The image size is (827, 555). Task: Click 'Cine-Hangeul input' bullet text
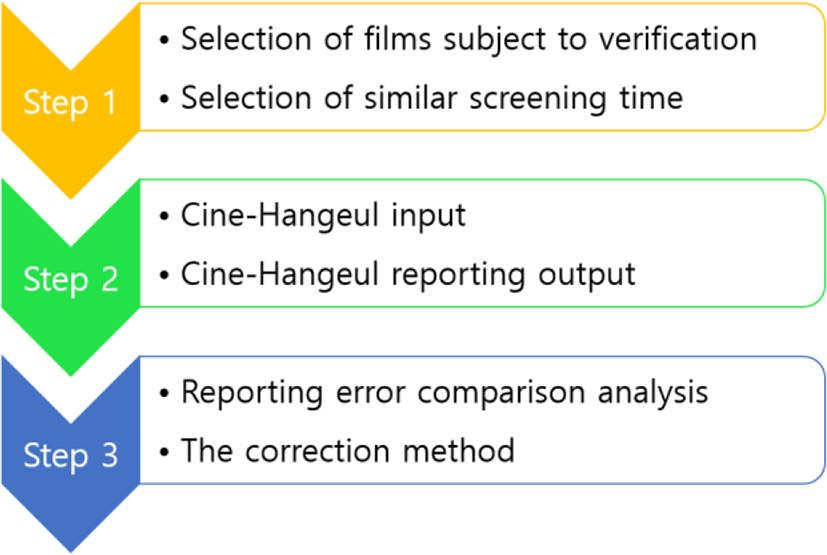pyautogui.click(x=323, y=215)
